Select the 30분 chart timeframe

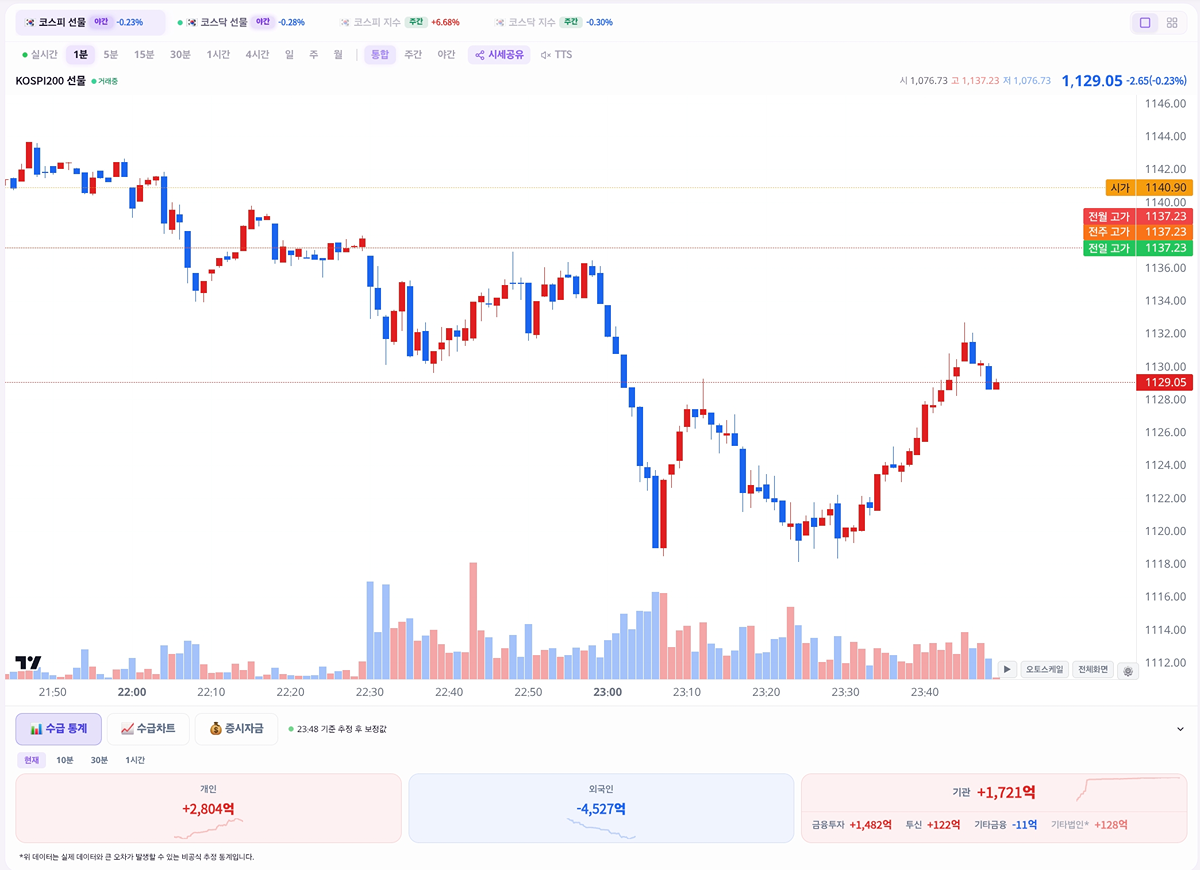pos(180,55)
